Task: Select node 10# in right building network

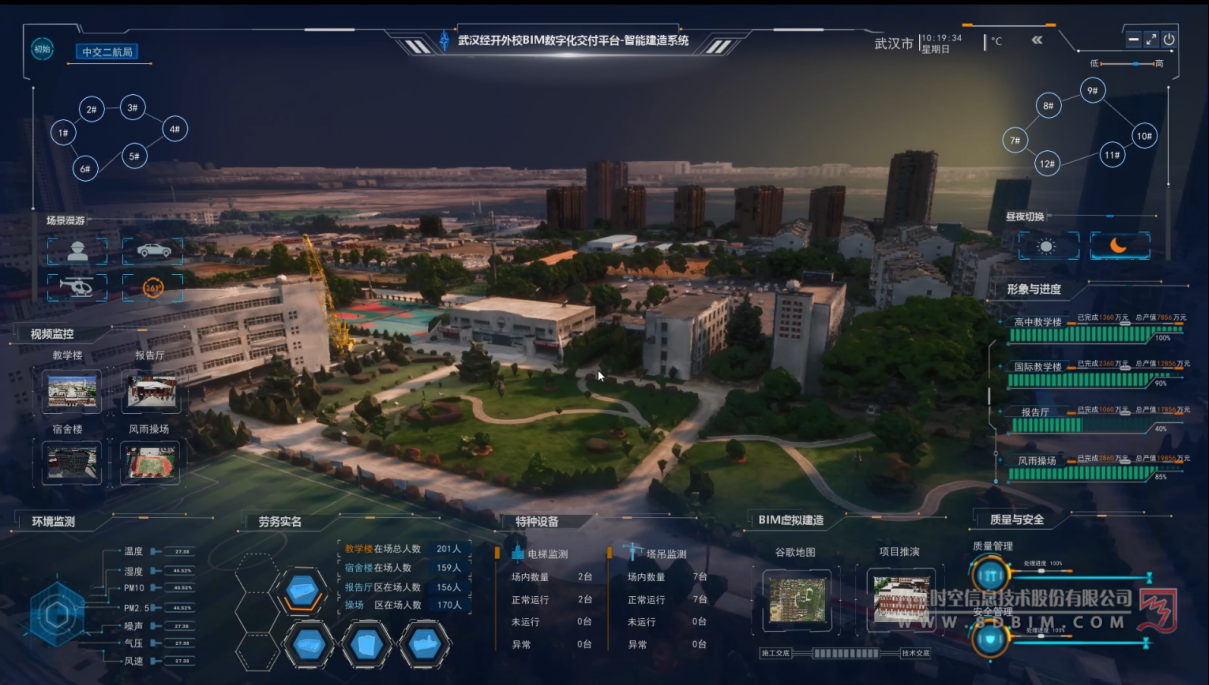Action: click(x=1144, y=135)
